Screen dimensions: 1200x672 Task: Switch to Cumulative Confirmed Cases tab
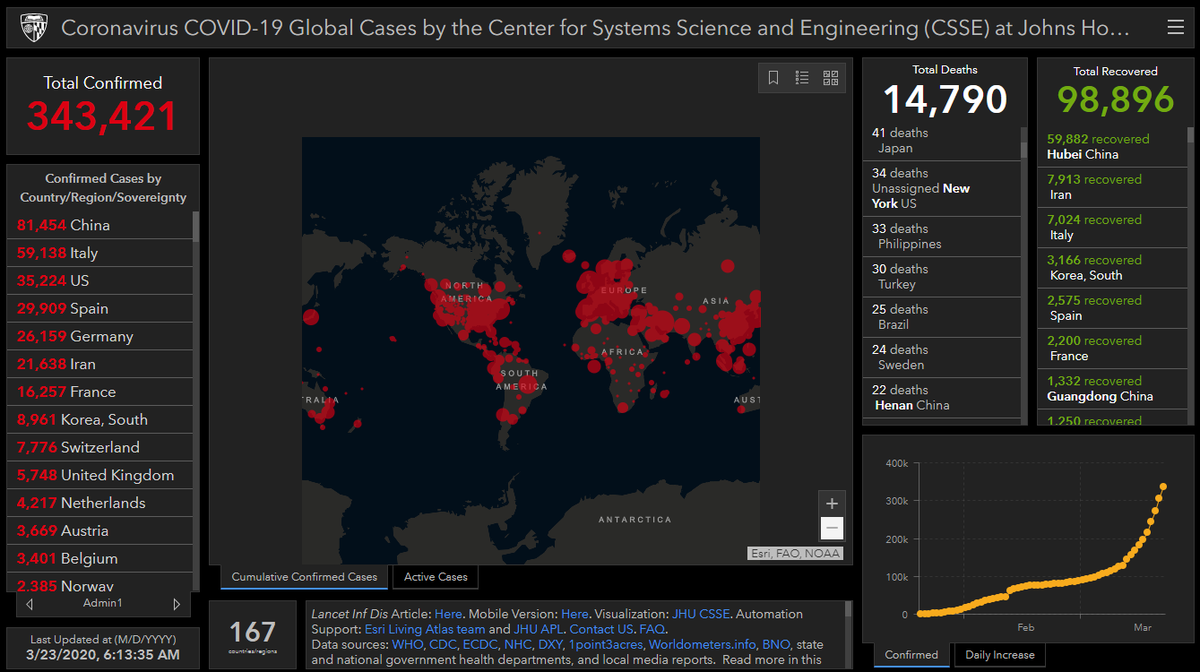pos(304,577)
